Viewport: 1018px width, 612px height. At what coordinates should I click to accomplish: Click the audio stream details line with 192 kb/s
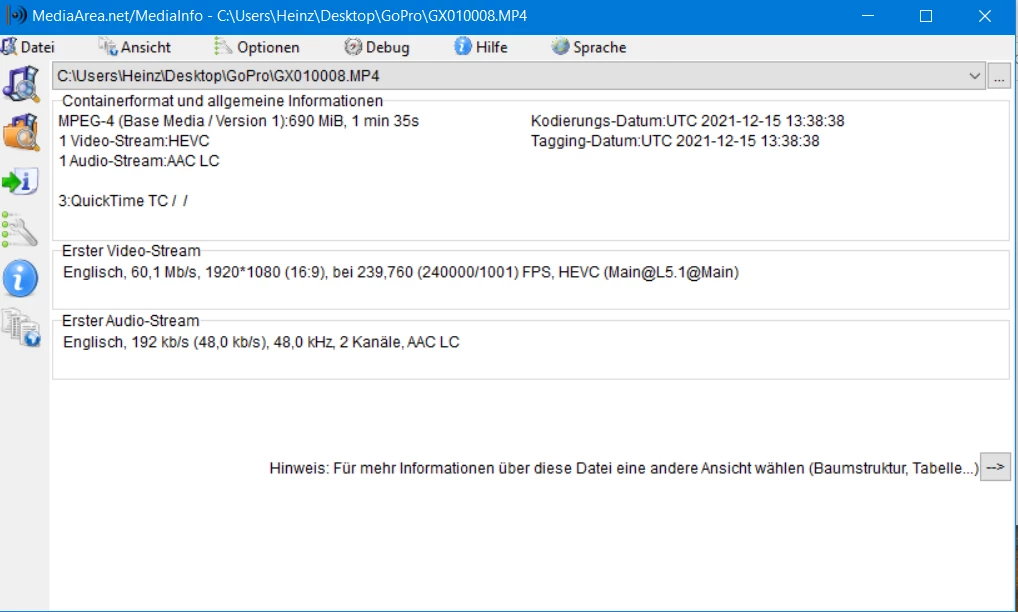pyautogui.click(x=261, y=342)
